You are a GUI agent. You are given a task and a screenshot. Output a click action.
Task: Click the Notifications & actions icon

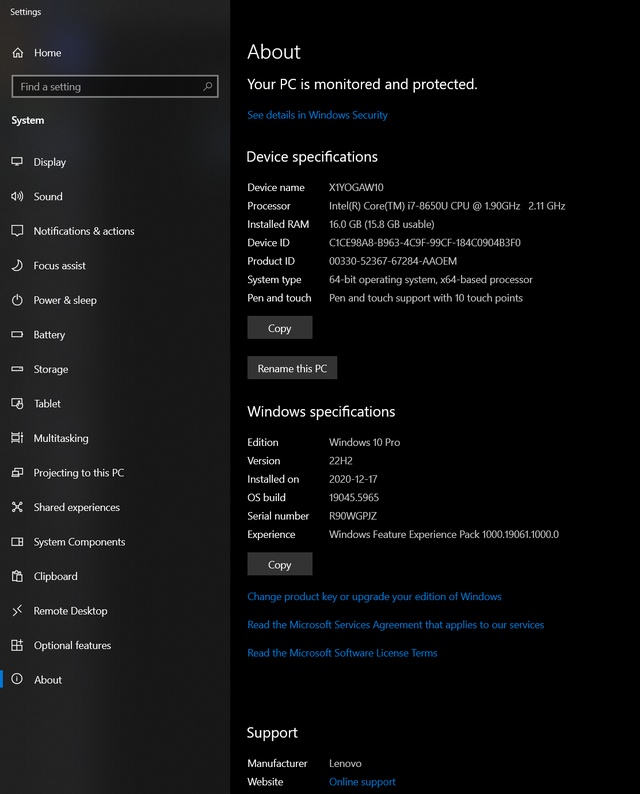tap(17, 231)
